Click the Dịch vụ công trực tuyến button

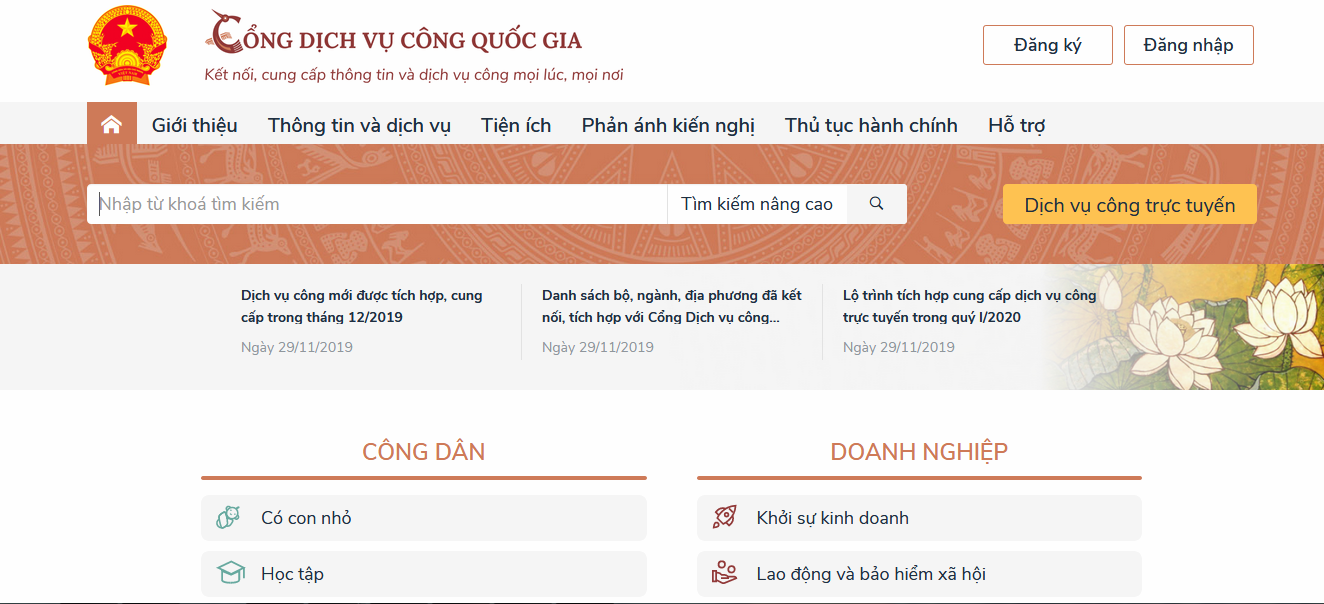(1129, 203)
